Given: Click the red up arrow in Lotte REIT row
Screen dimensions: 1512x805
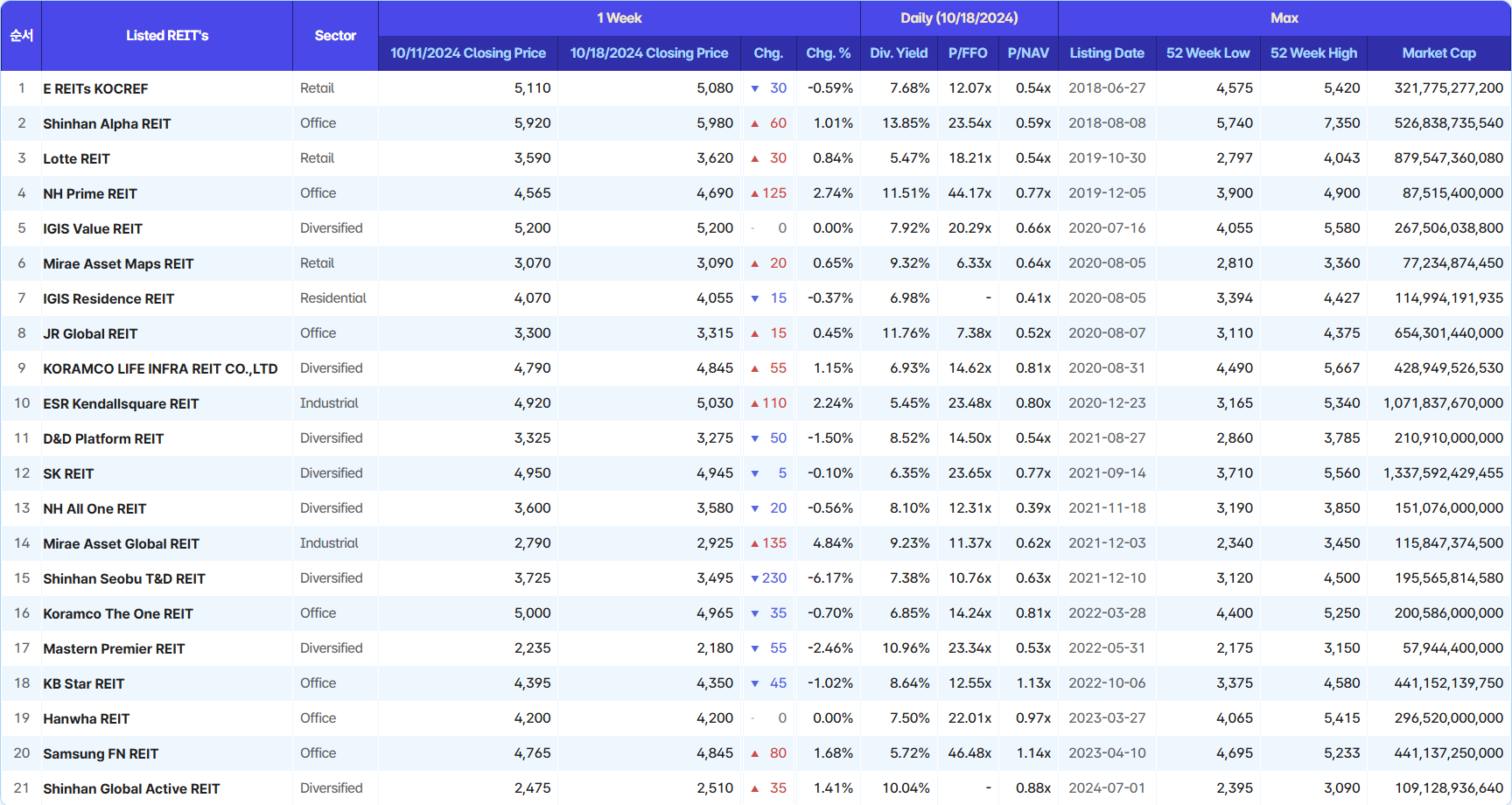Looking at the screenshot, I should pyautogui.click(x=754, y=158).
